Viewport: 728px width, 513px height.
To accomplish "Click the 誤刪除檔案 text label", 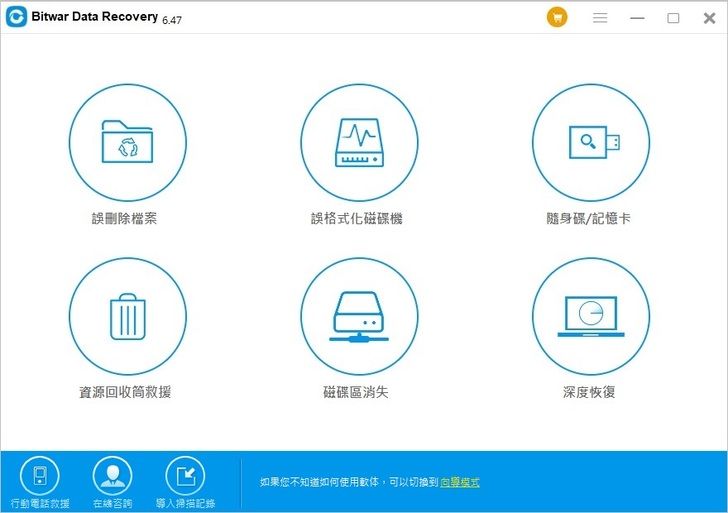I will point(124,219).
